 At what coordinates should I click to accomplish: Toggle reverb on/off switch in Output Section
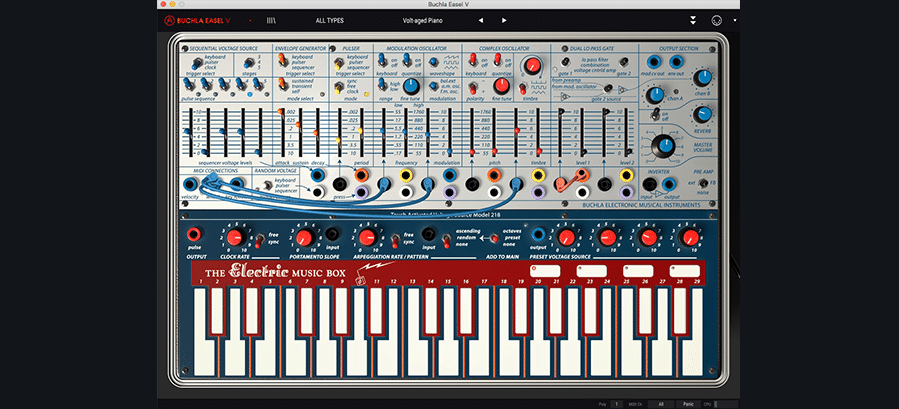(654, 114)
